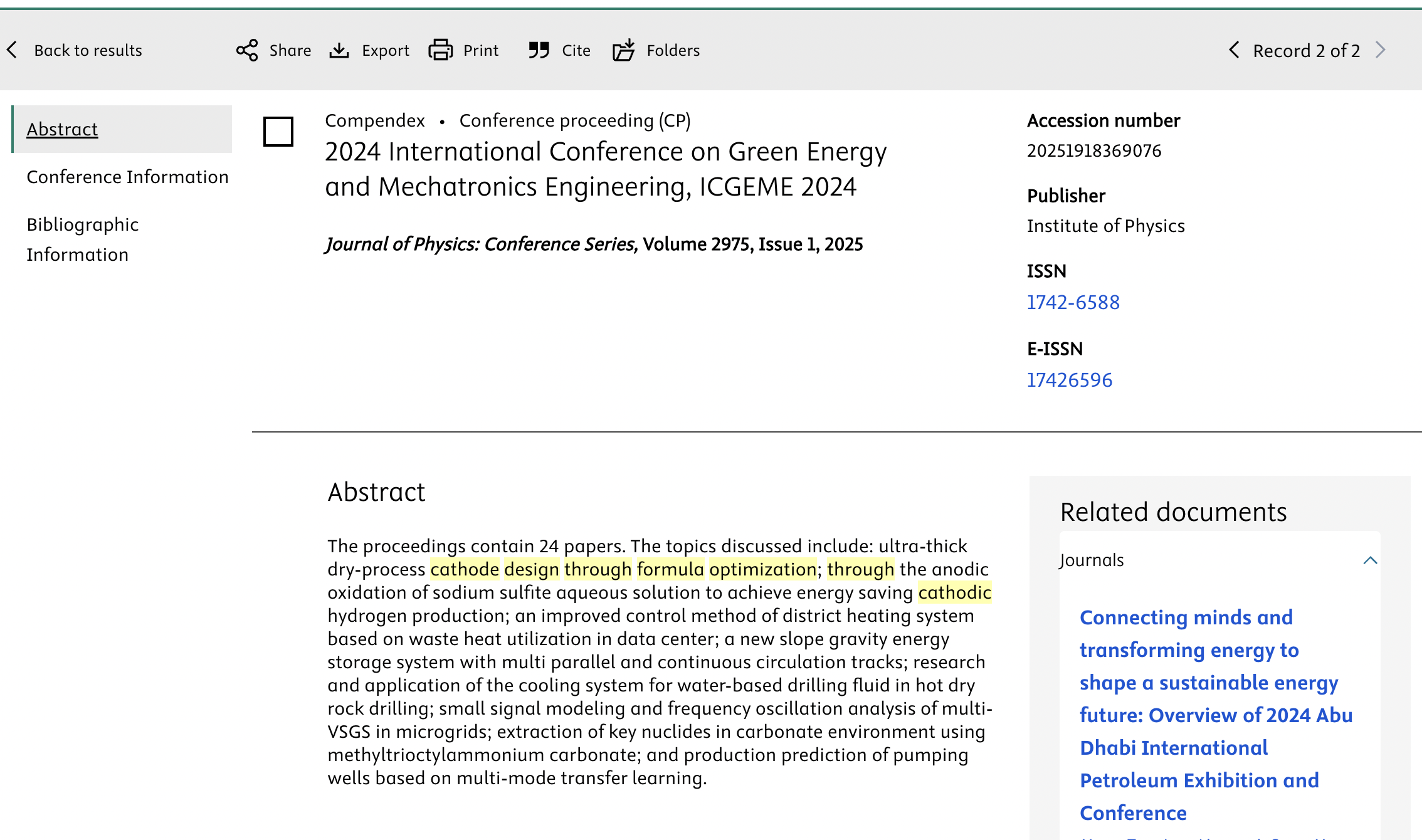Tick the checkbox beside the conference title
1422x840 pixels.
278,132
